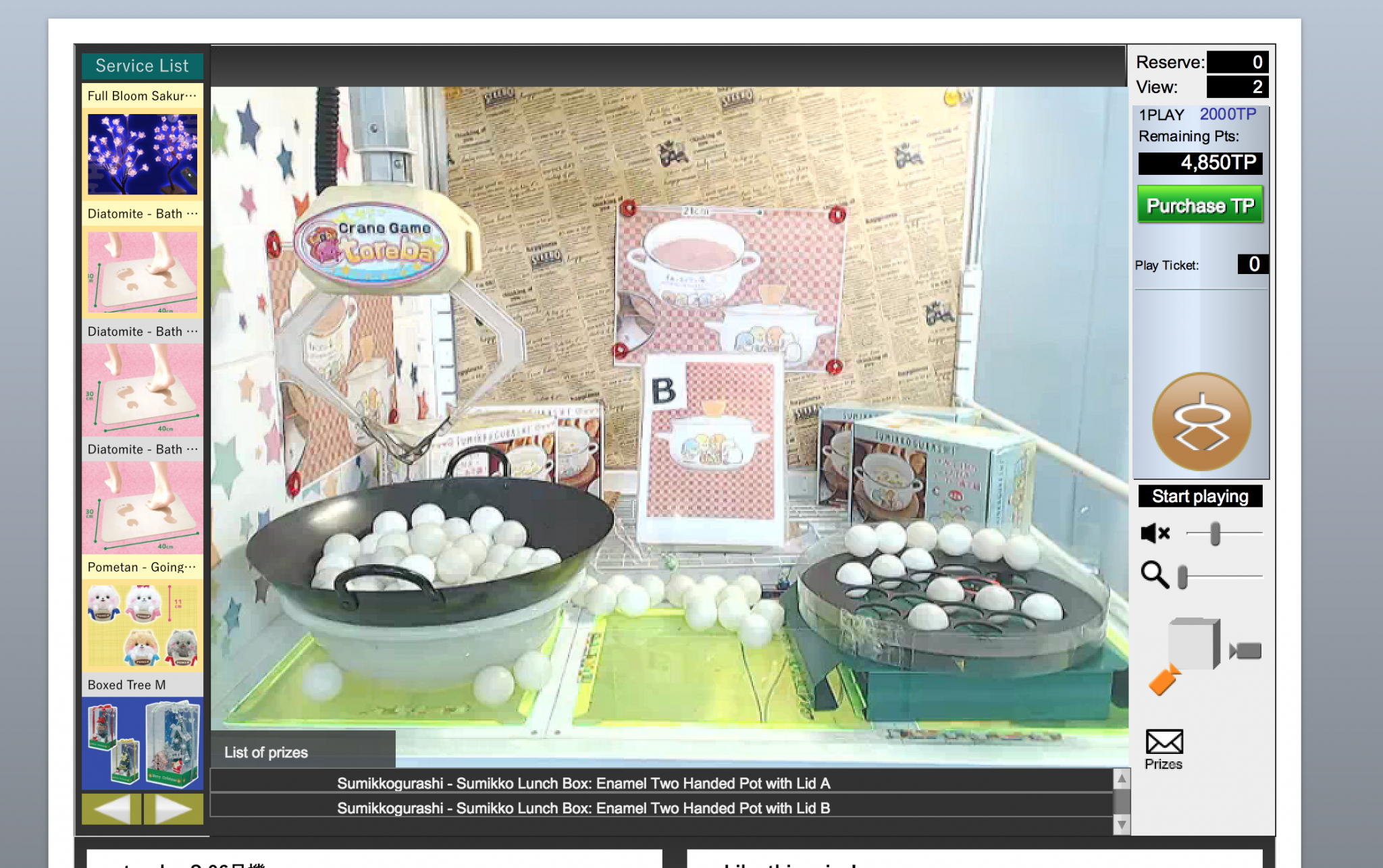1383x868 pixels.
Task: Click Boxed Tree M service title
Action: tap(142, 684)
